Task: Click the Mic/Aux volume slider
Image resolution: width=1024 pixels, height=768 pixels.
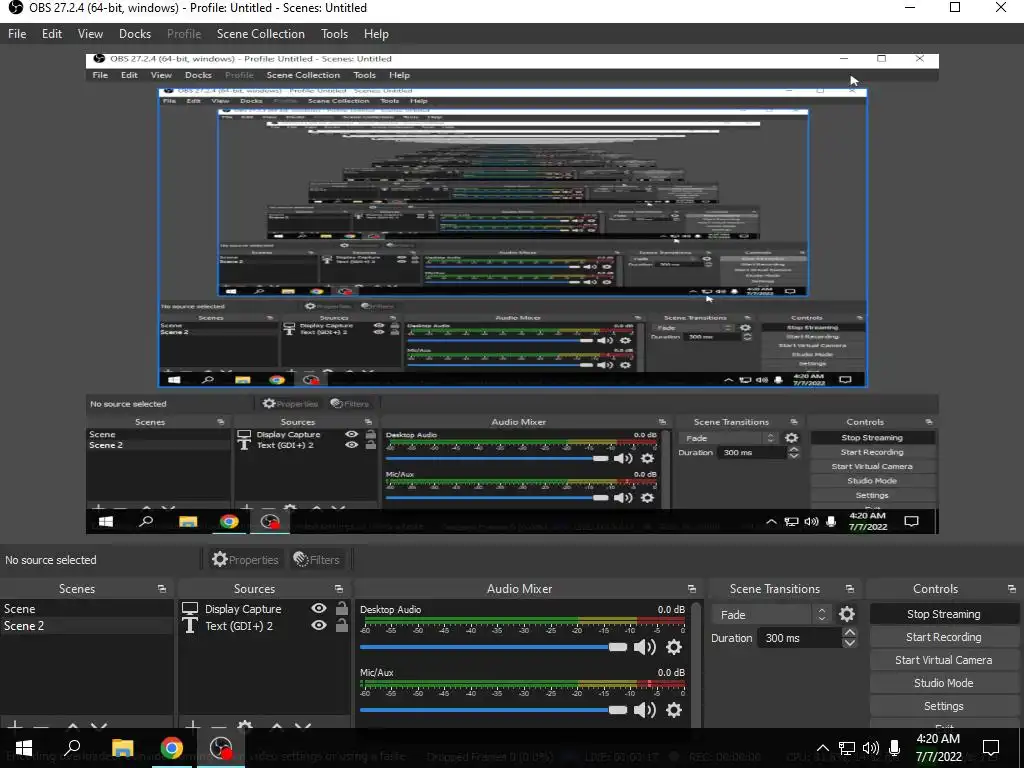Action: (x=493, y=710)
